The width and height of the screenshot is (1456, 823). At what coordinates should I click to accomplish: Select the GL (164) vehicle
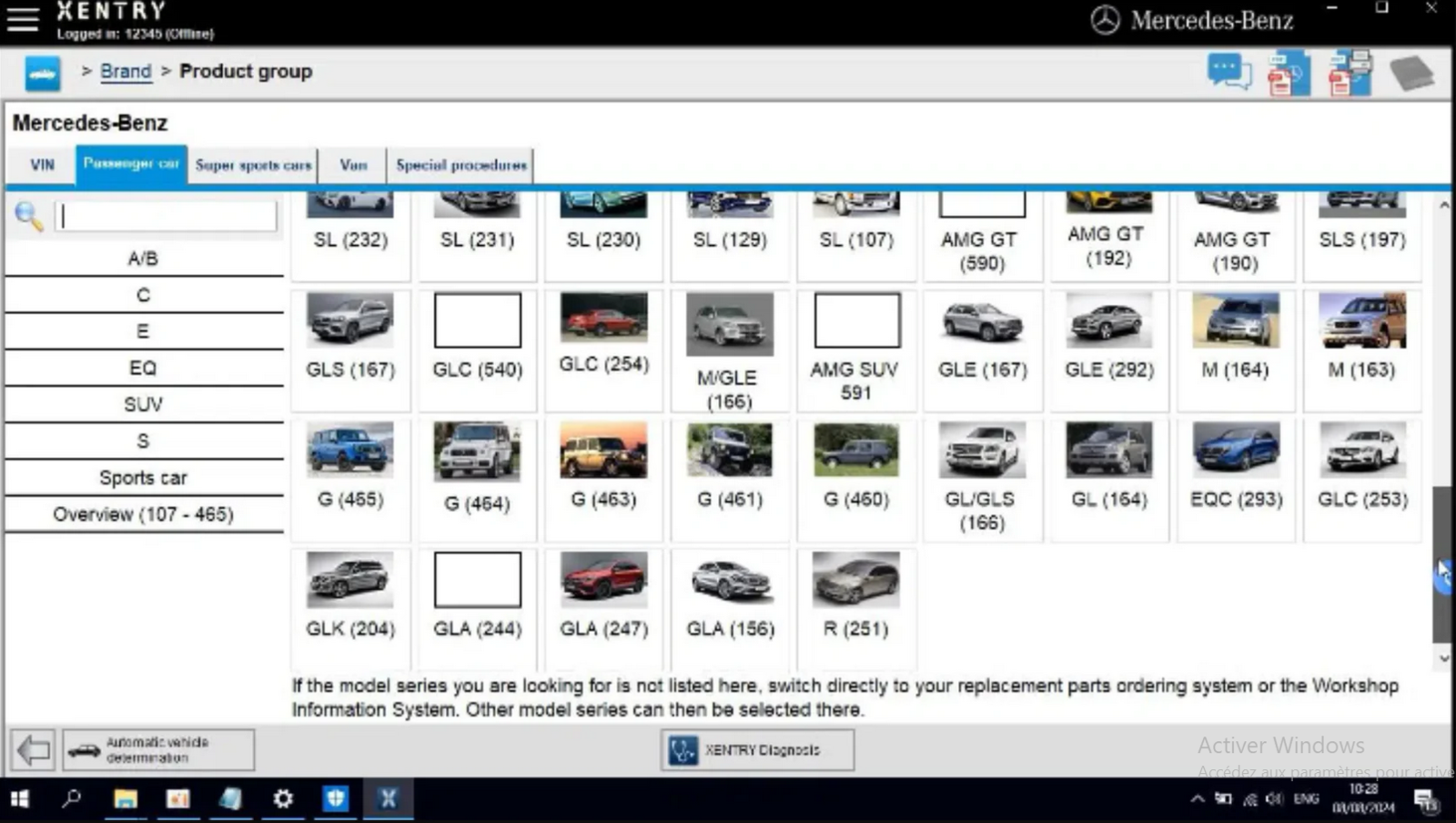click(1109, 479)
